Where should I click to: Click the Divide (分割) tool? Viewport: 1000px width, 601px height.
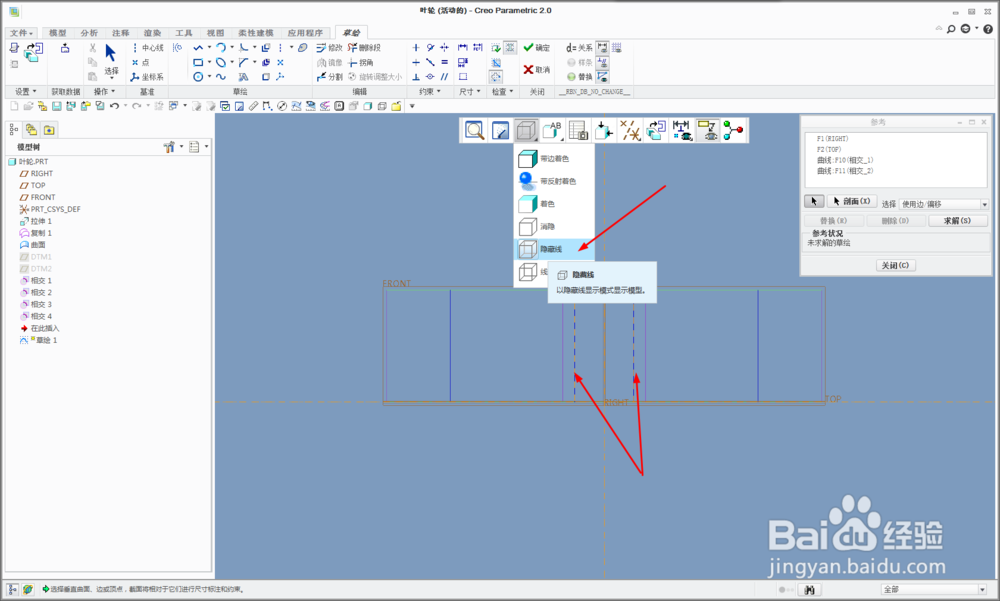coord(330,77)
